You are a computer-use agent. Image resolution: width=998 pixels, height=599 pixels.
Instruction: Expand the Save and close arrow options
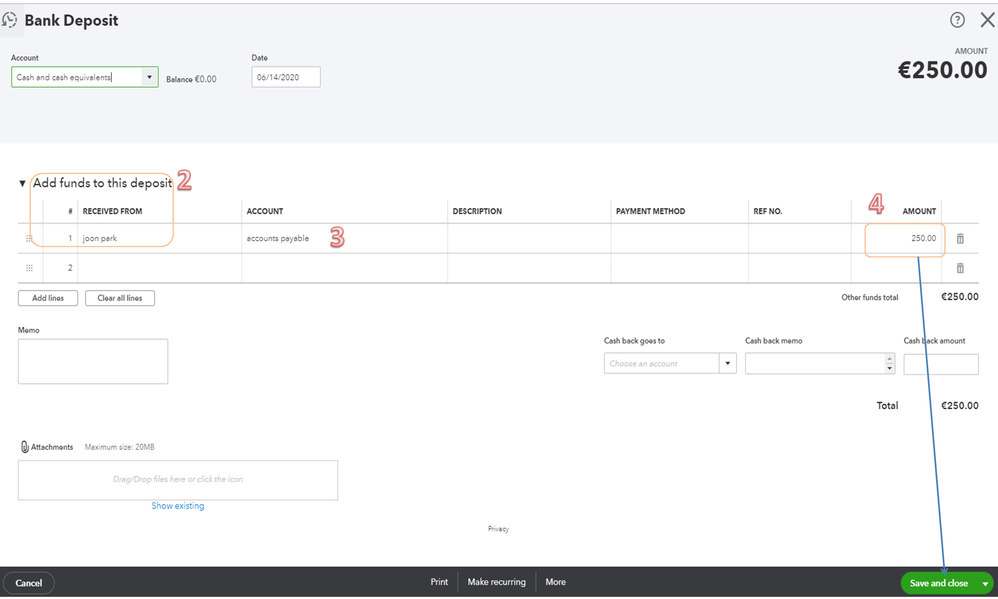point(985,583)
